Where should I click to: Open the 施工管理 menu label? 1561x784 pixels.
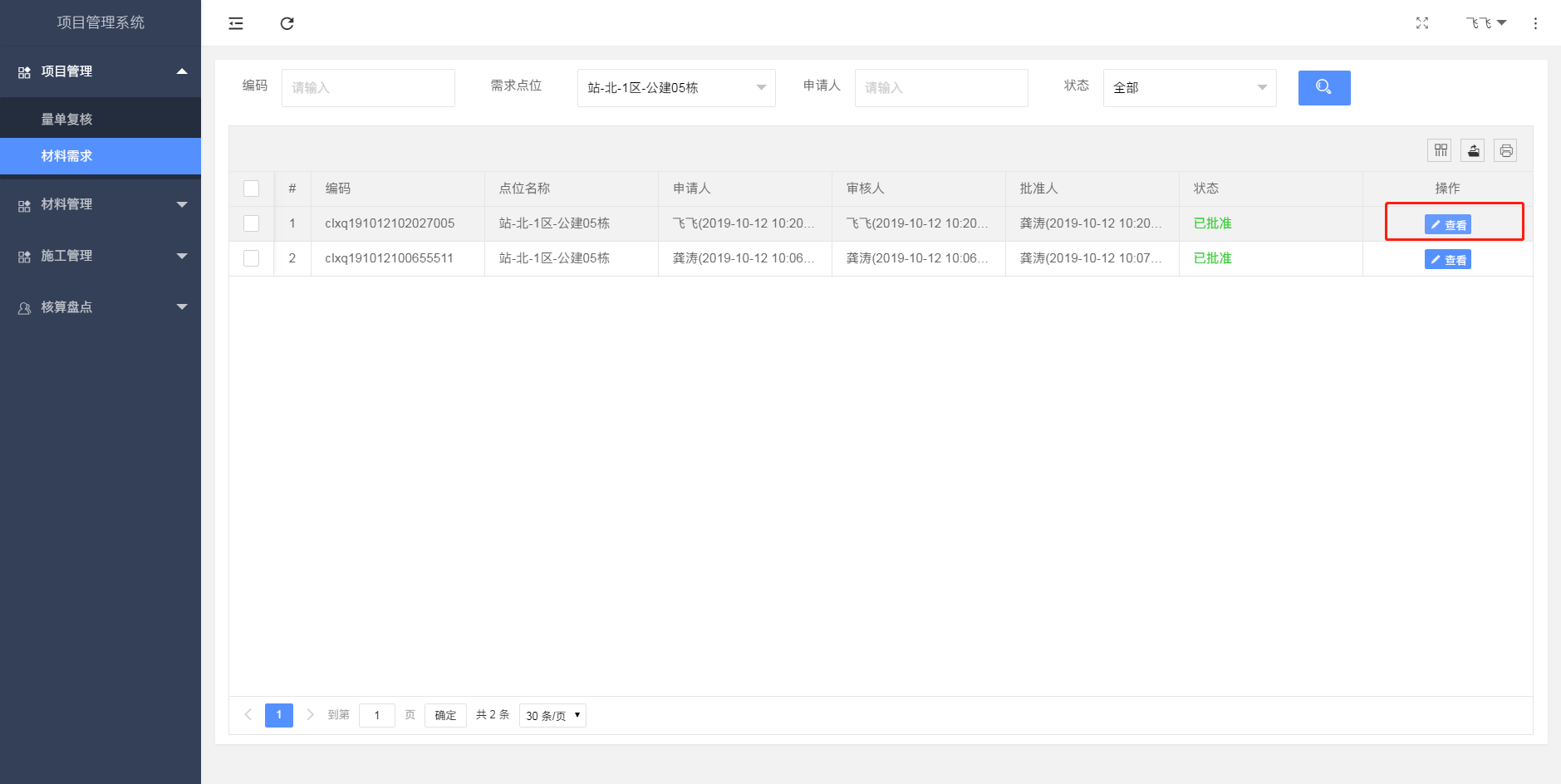(66, 256)
